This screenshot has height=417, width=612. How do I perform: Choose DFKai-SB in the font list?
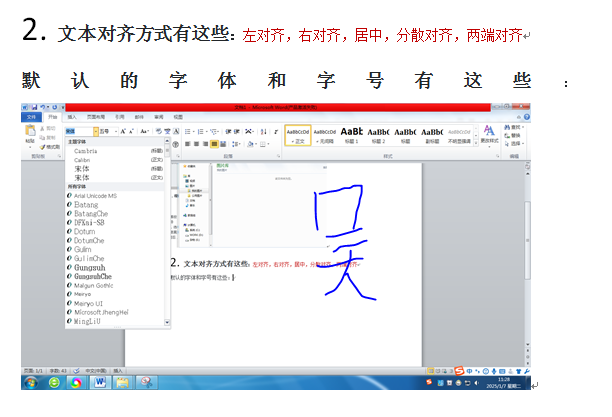[x=115, y=223]
